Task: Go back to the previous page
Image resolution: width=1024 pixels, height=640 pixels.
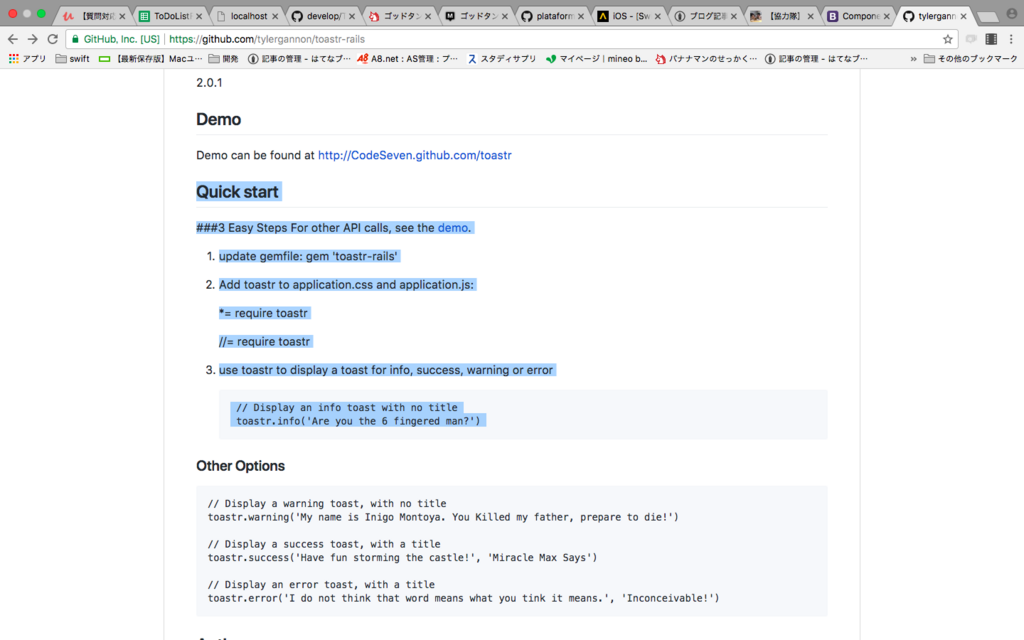Action: [12, 39]
